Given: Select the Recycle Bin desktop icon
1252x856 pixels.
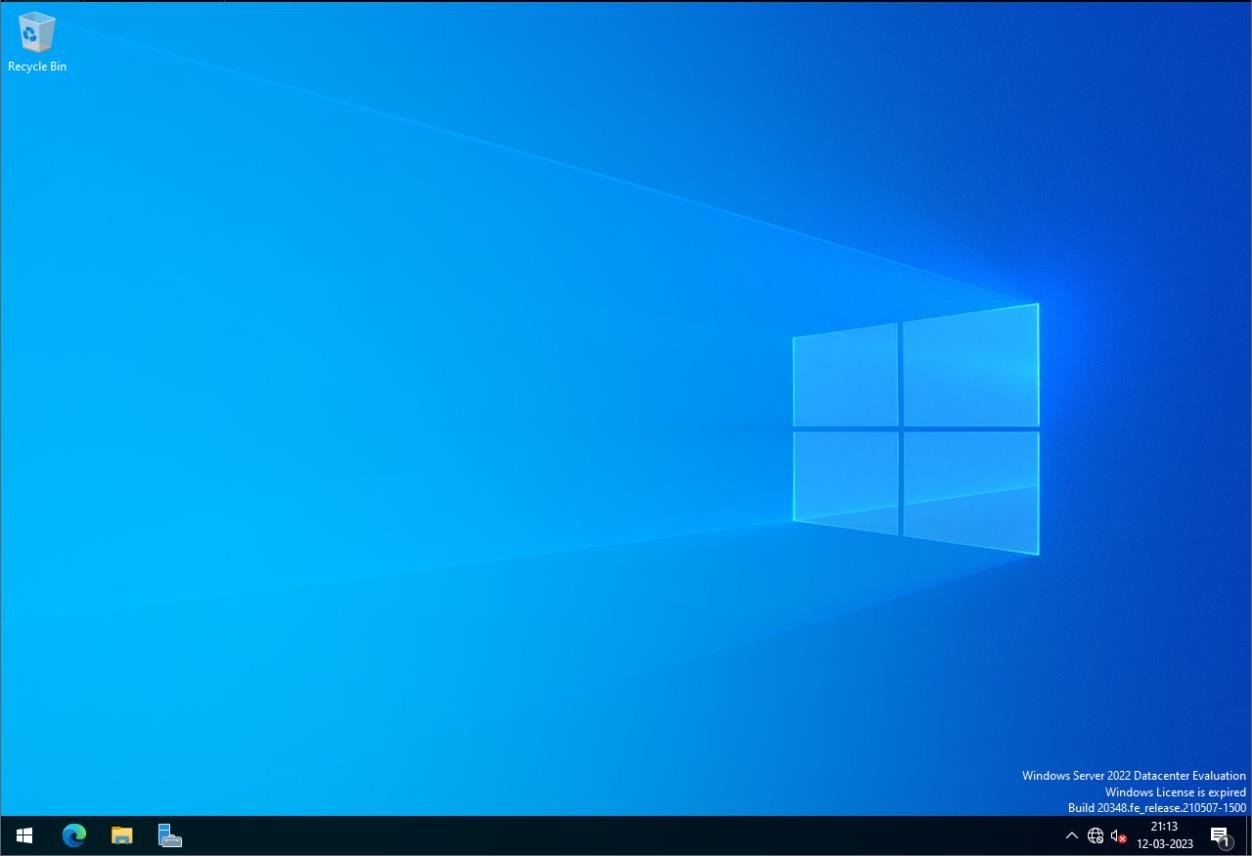Looking at the screenshot, I should 37,42.
